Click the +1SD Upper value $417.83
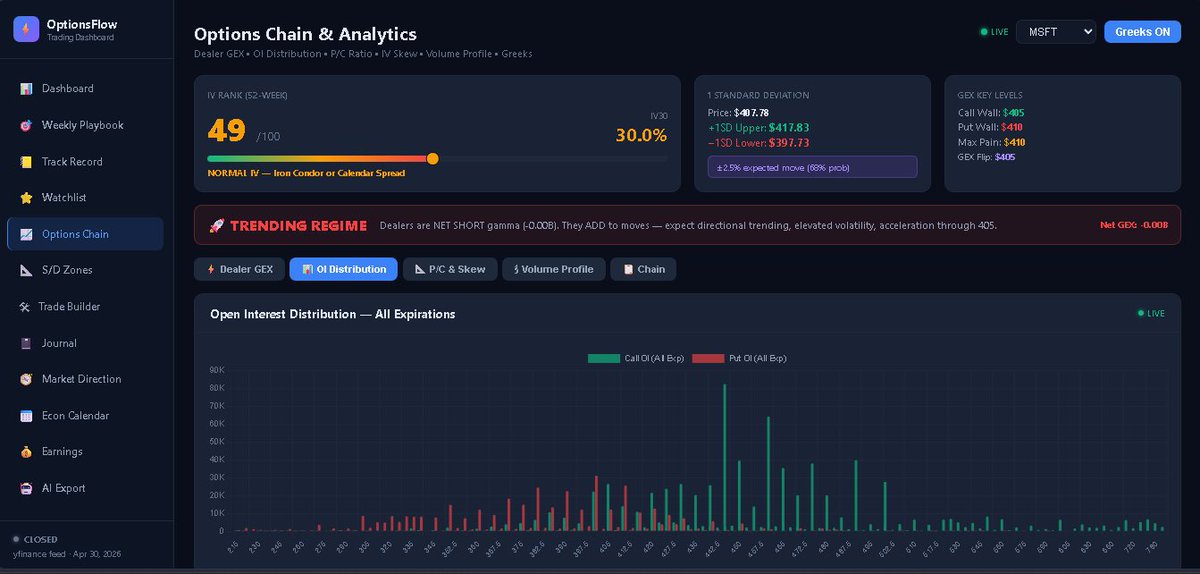 tap(787, 128)
